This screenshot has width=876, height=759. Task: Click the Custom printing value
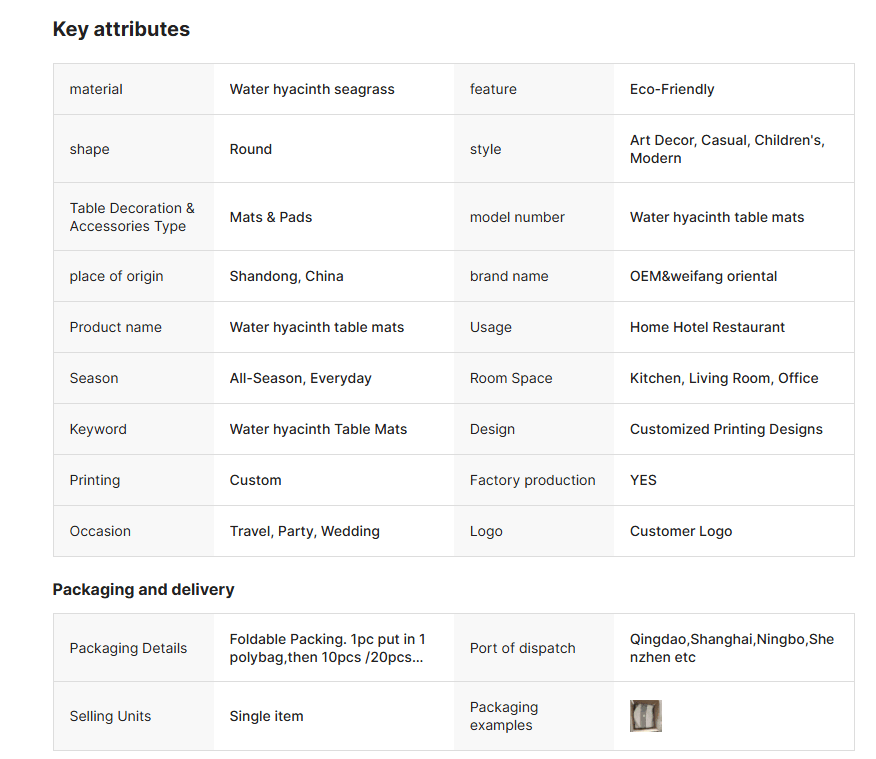255,480
